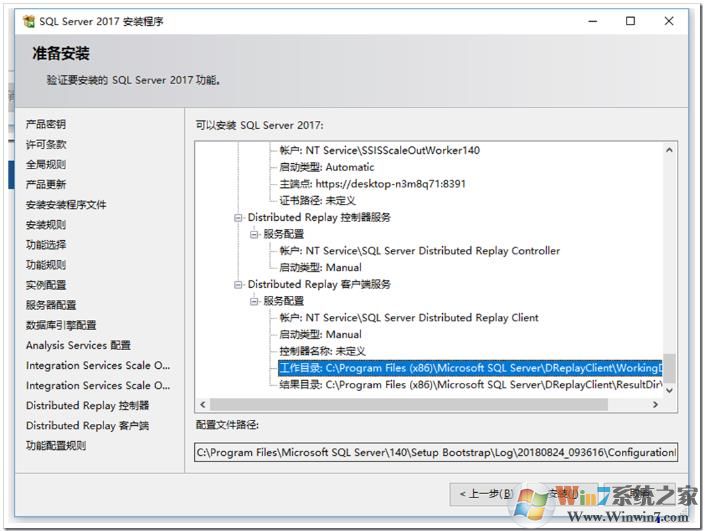Maximize the SQL Server 2017 setup window

[630, 21]
